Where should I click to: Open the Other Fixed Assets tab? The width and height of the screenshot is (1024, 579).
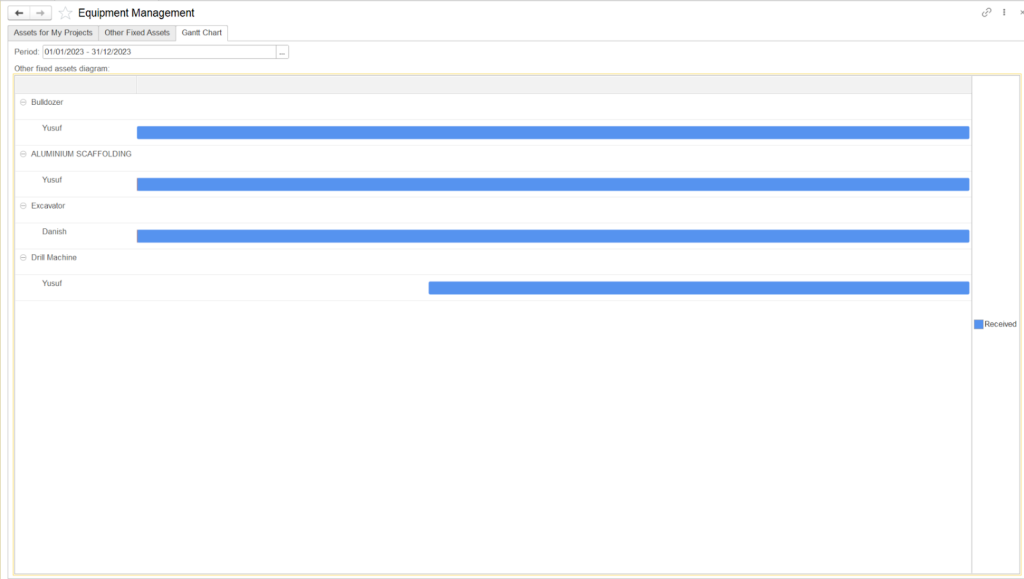coord(137,33)
